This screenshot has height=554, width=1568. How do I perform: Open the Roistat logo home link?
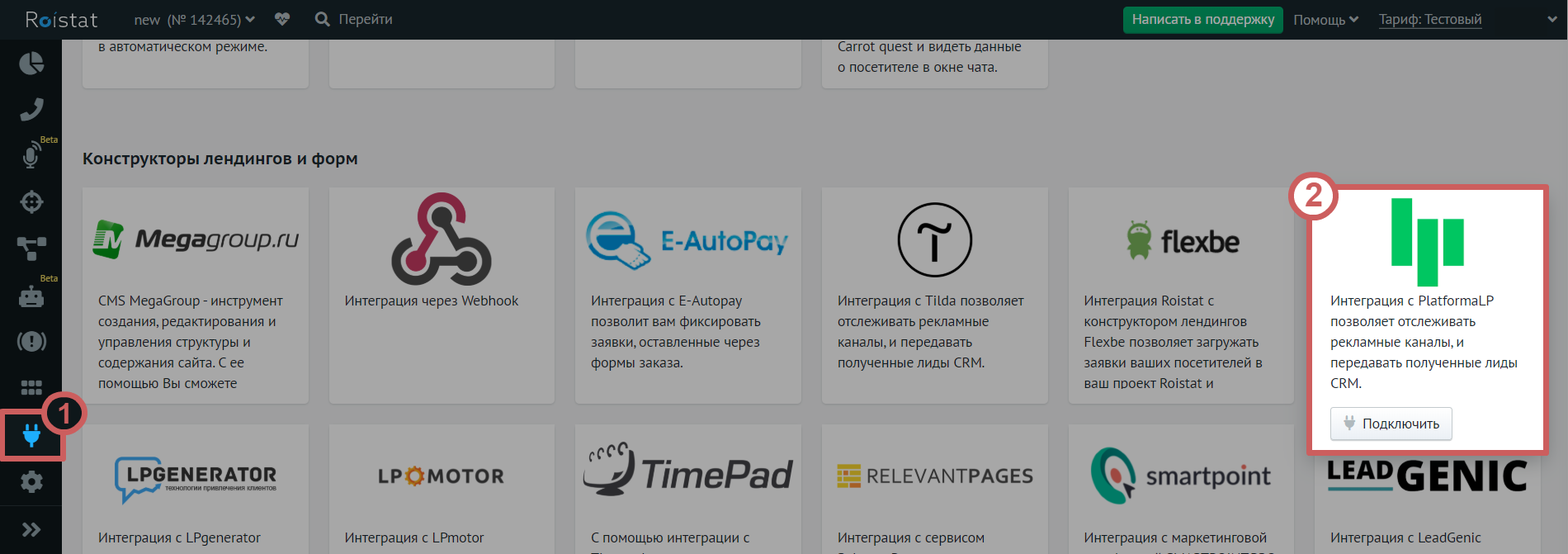62,20
